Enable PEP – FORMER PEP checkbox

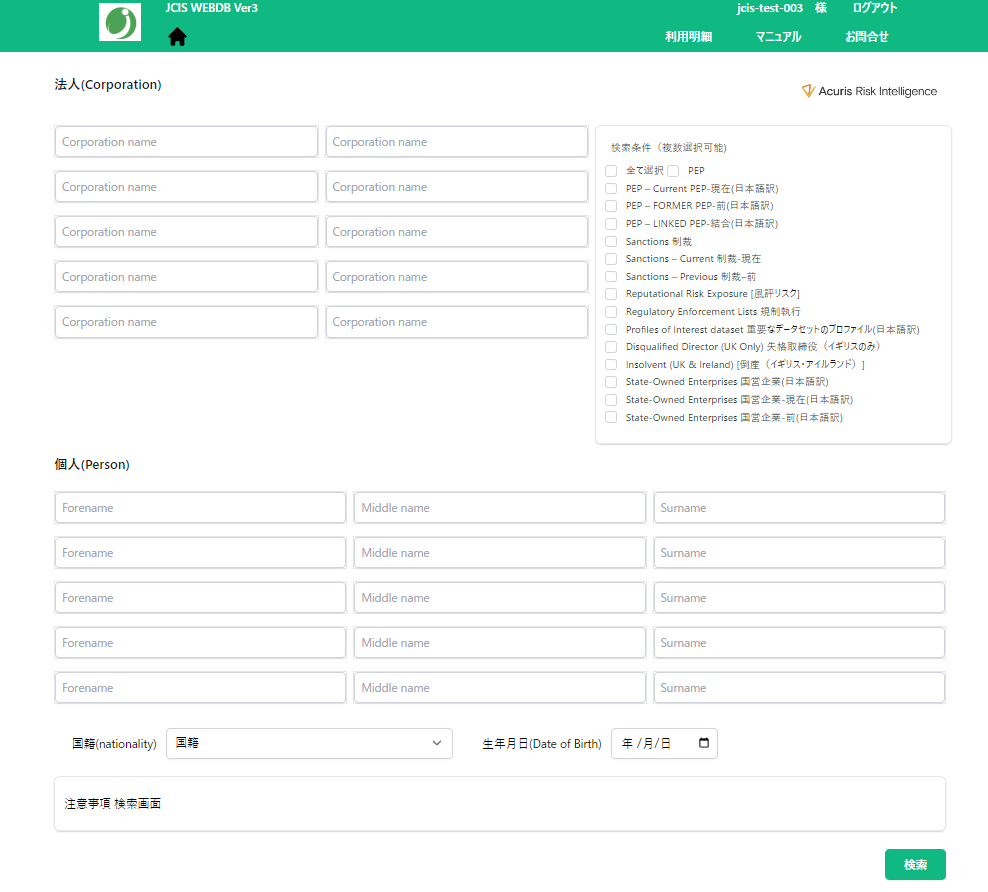pos(611,206)
